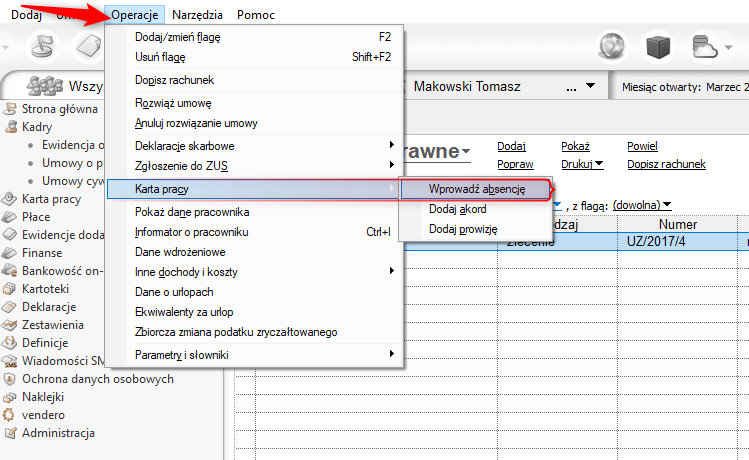Click the Administracja sidebar icon
The width and height of the screenshot is (749, 460).
pyautogui.click(x=10, y=433)
